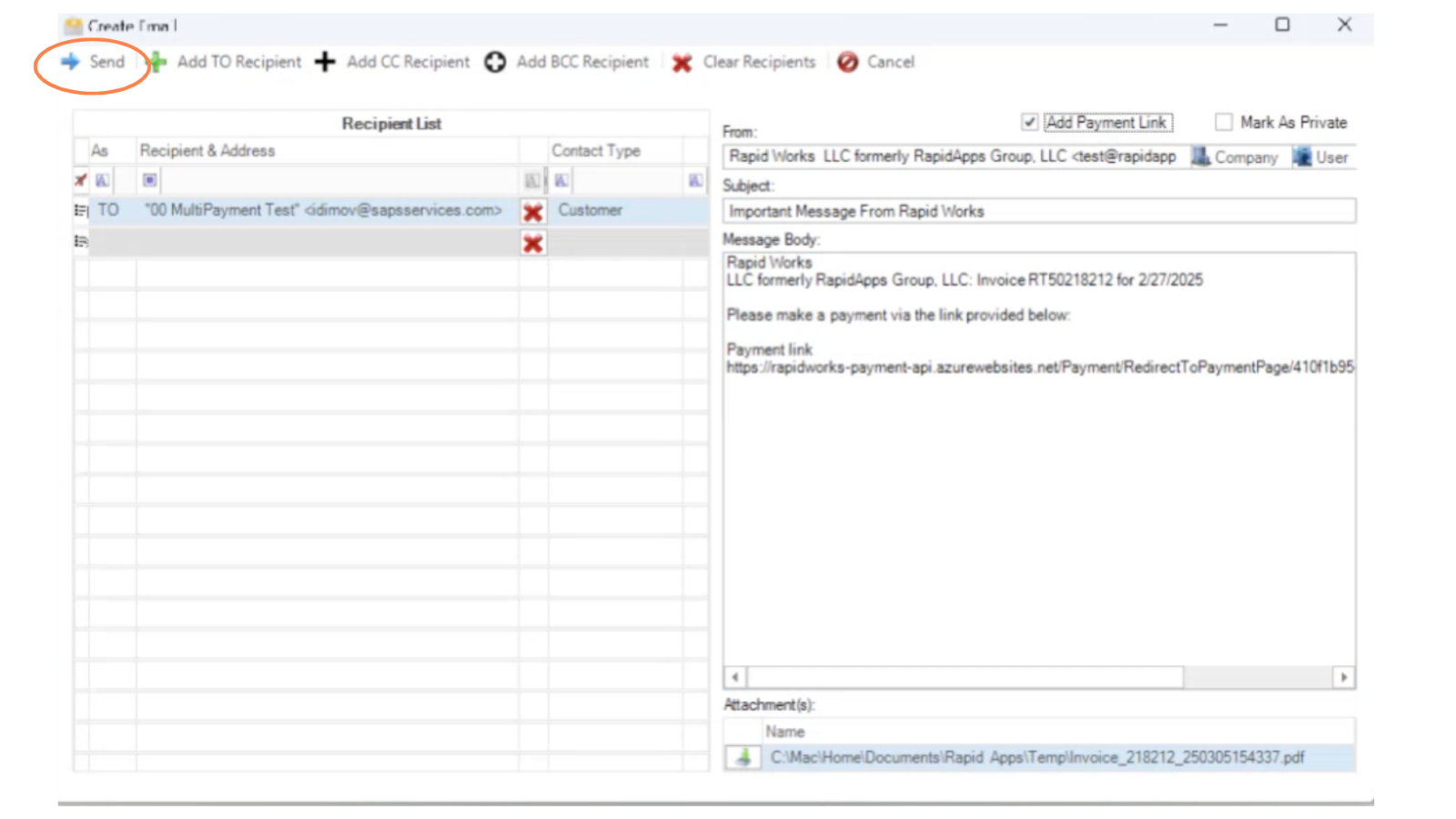Uncheck the Add Payment Link checkbox
Viewport: 1456px width, 819px height.
[x=1029, y=122]
